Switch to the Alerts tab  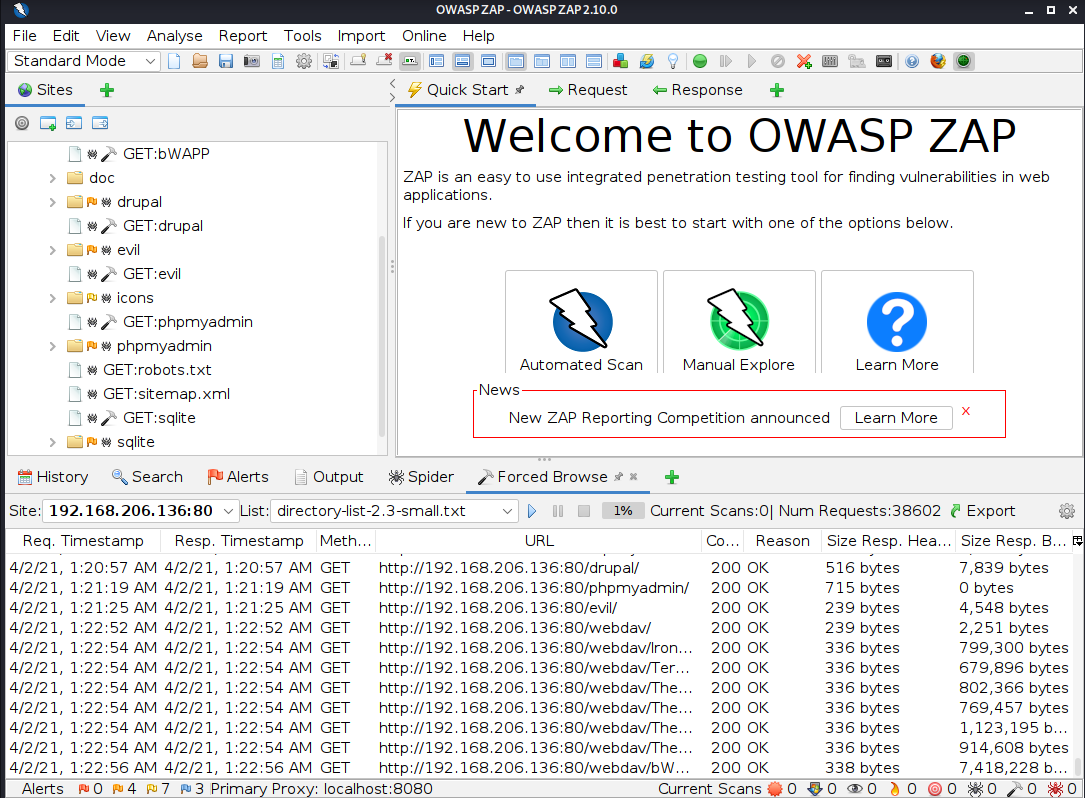(238, 477)
